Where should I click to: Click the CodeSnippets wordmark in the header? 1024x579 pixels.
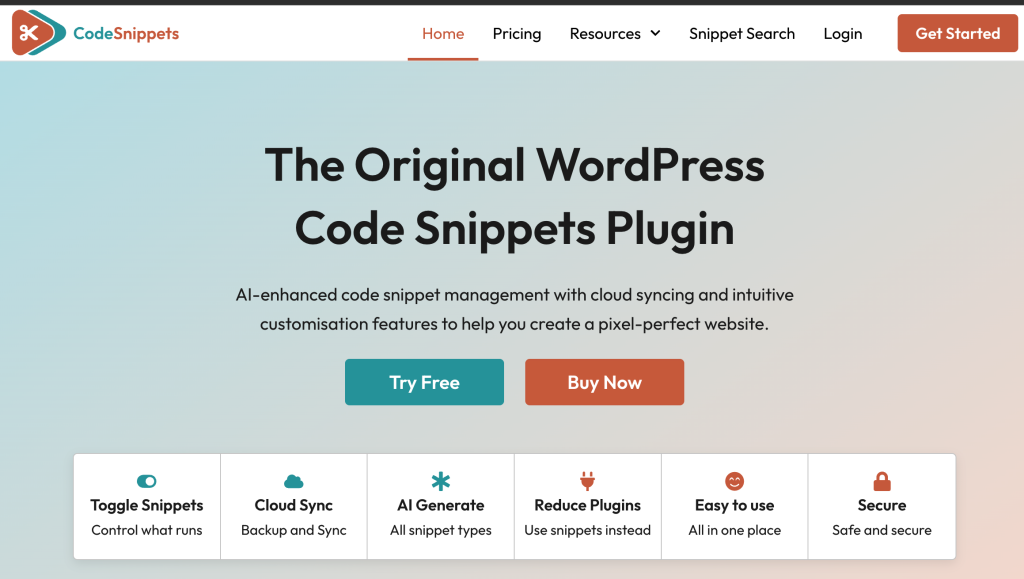pos(124,32)
